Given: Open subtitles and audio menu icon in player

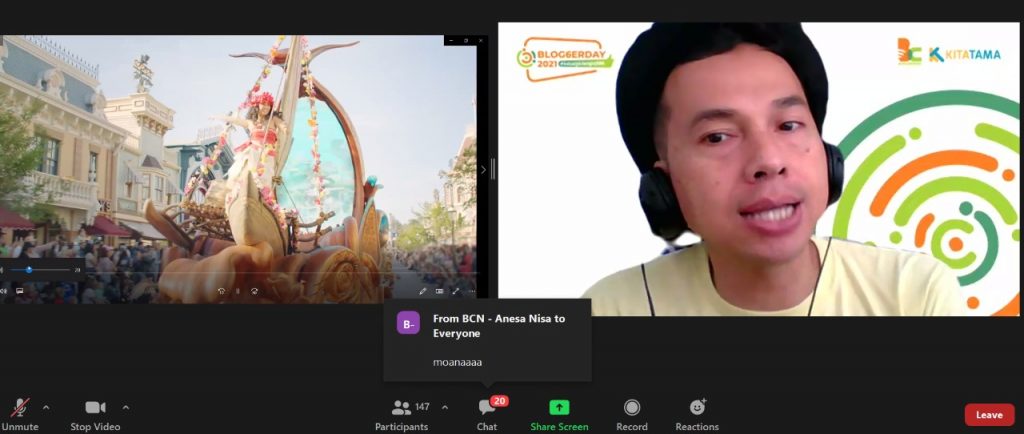Looking at the screenshot, I should tap(20, 291).
